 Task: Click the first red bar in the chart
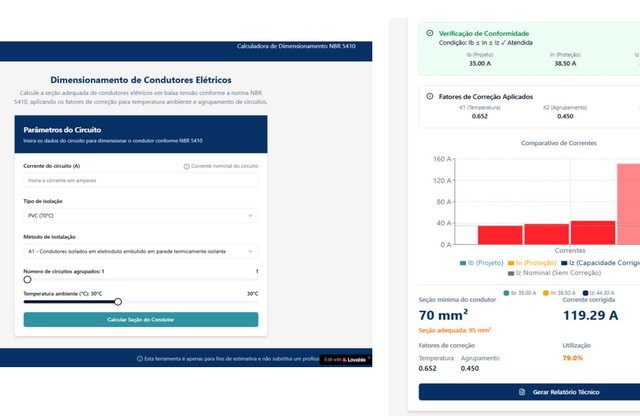tap(500, 235)
